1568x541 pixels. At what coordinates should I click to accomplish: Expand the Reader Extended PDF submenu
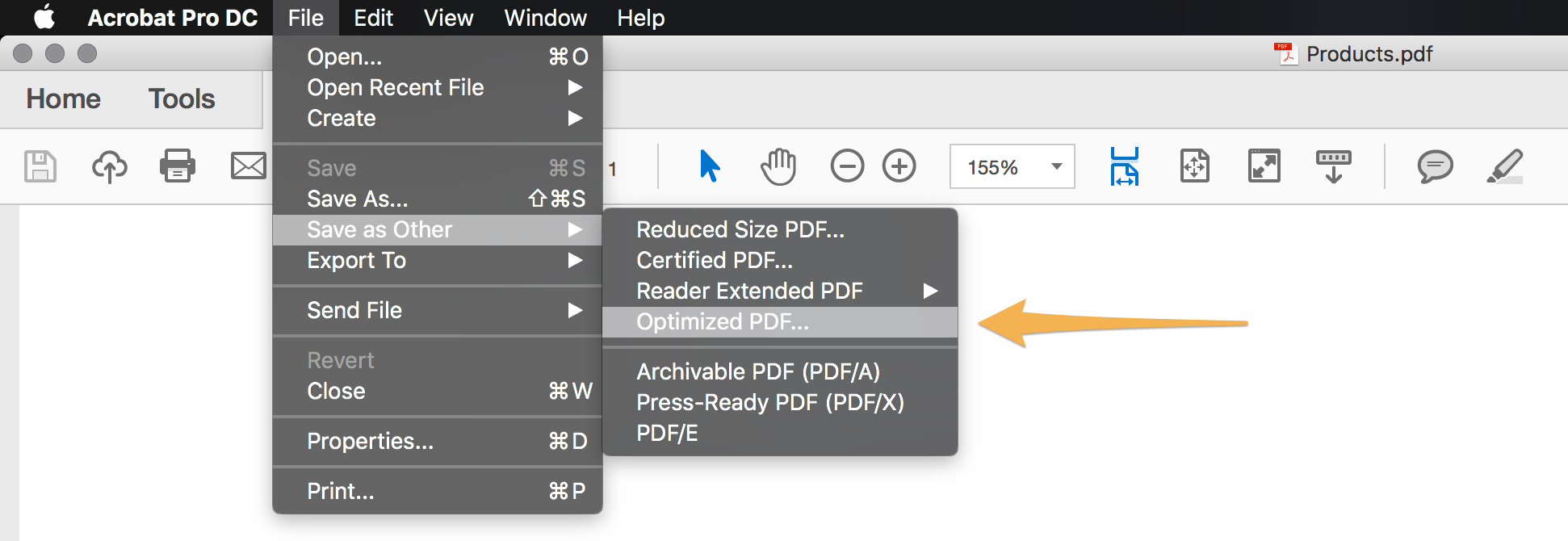click(x=780, y=291)
